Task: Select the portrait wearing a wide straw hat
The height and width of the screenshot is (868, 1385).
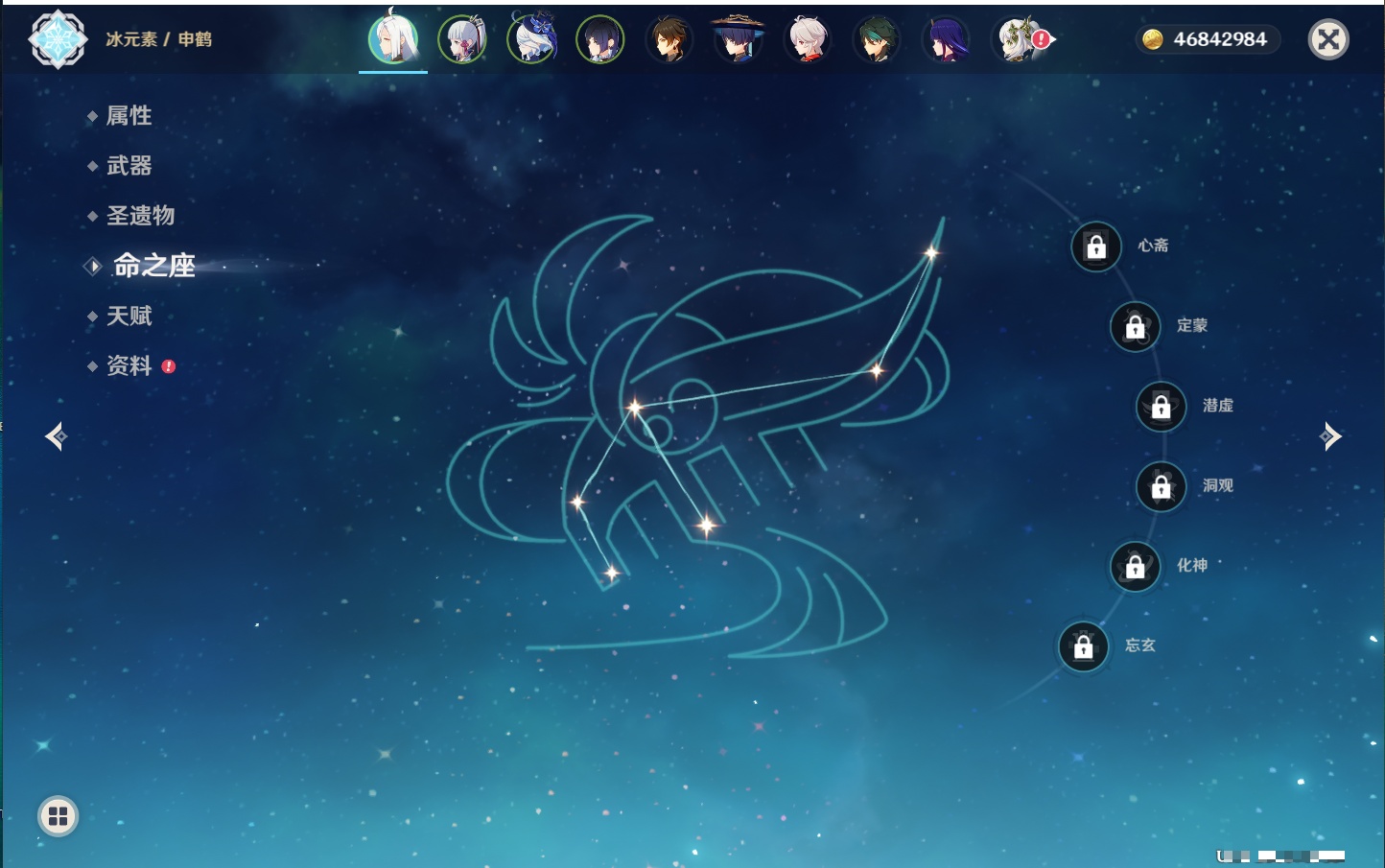Action: pos(739,39)
